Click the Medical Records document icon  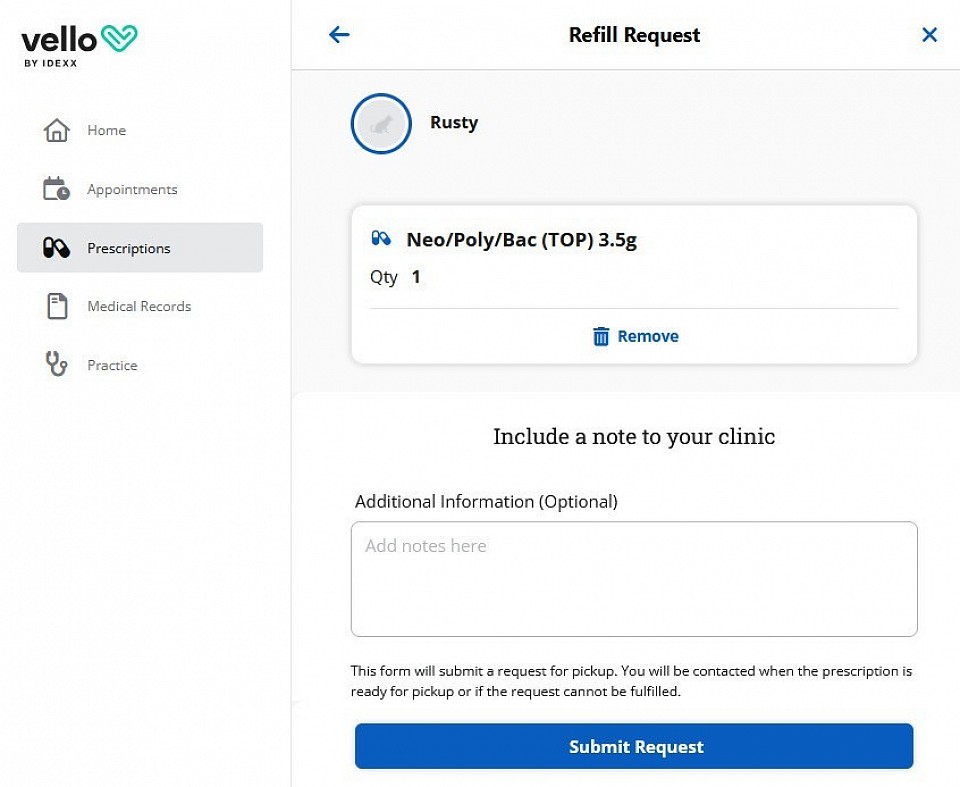pyautogui.click(x=57, y=306)
